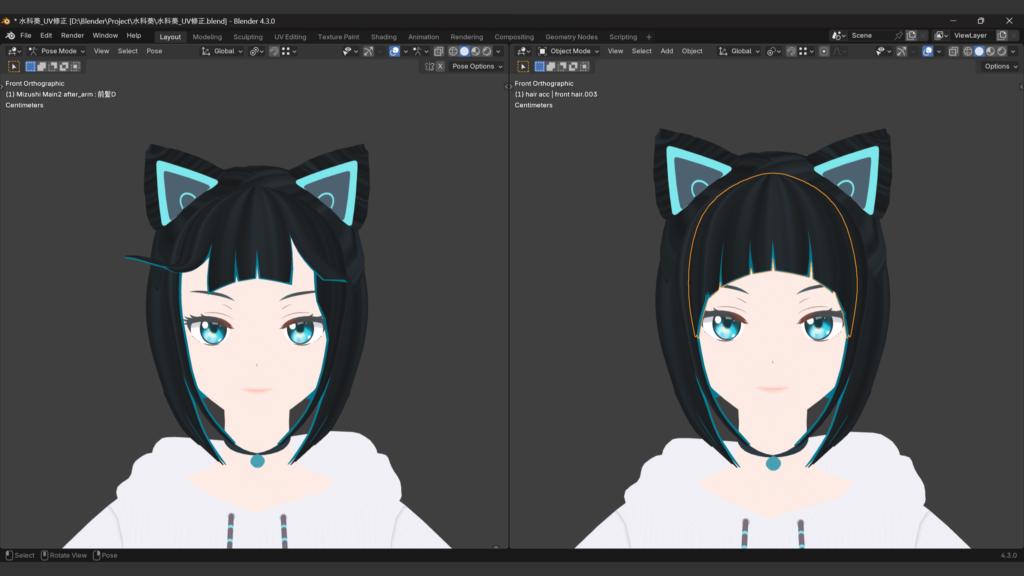Open the Add menu in right viewport
1024x576 pixels.
[667, 51]
